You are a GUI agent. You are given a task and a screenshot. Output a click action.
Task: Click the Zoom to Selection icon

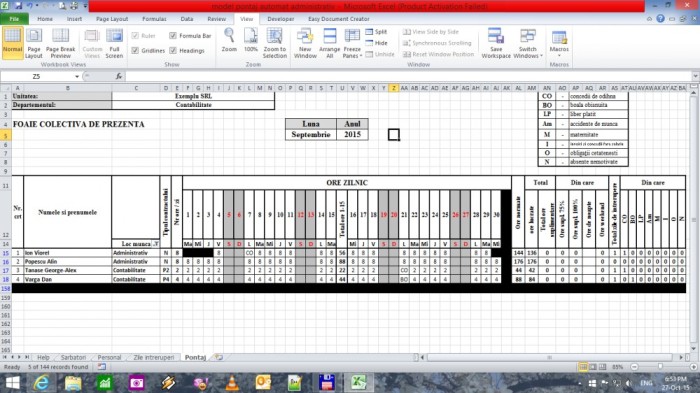pyautogui.click(x=275, y=42)
